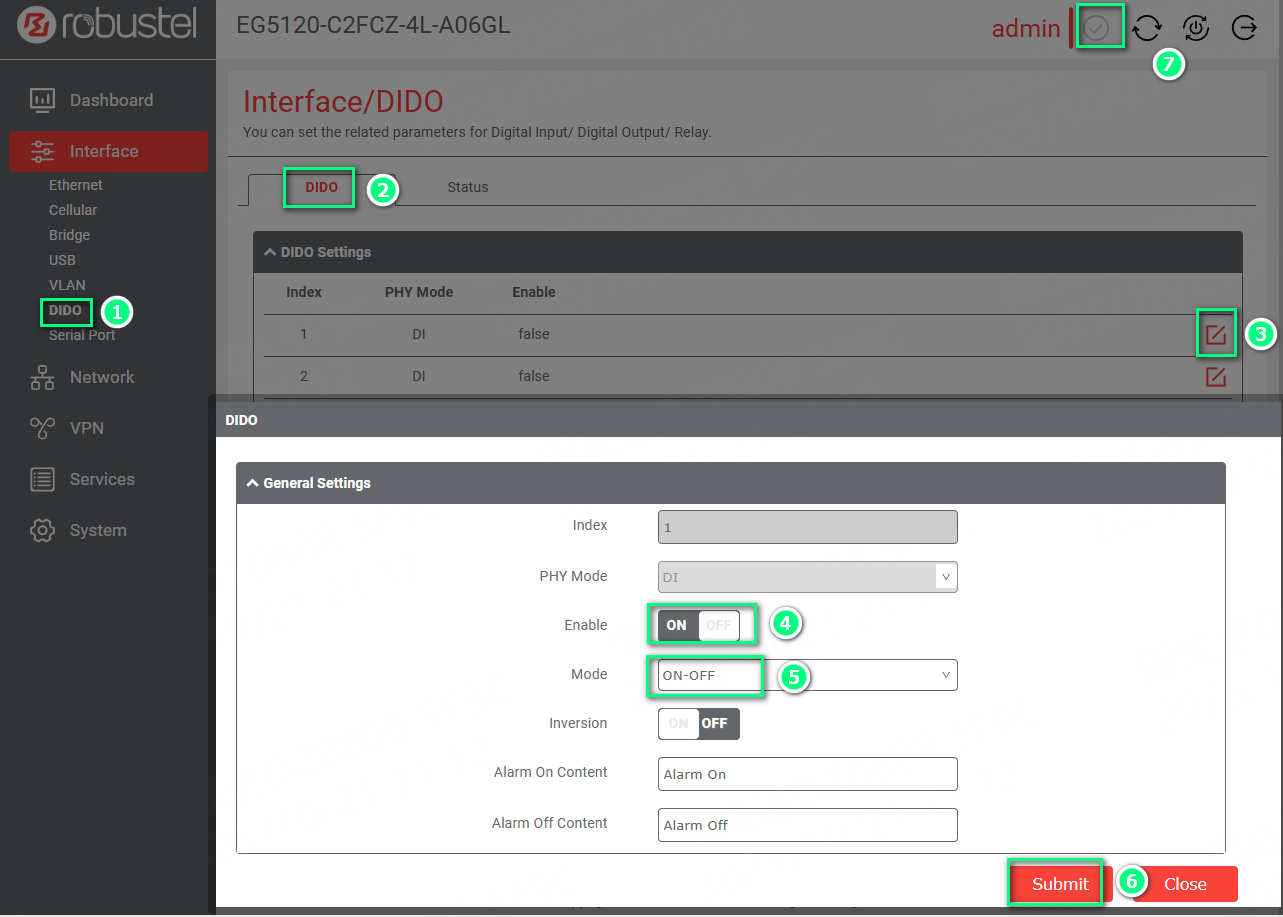Switch to the Status tab
The image size is (1283, 917).
[x=467, y=187]
